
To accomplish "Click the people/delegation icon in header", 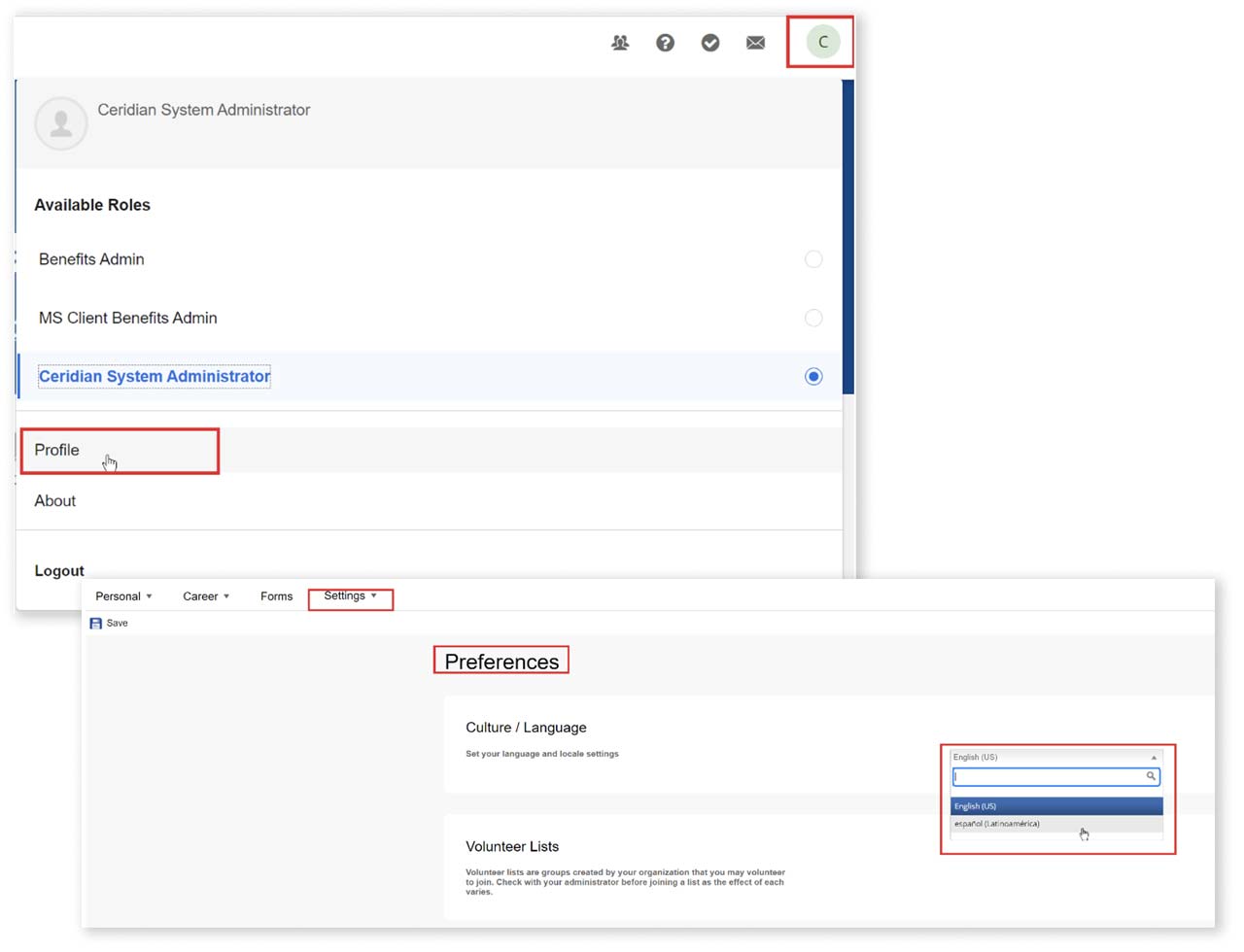I will 620,43.
